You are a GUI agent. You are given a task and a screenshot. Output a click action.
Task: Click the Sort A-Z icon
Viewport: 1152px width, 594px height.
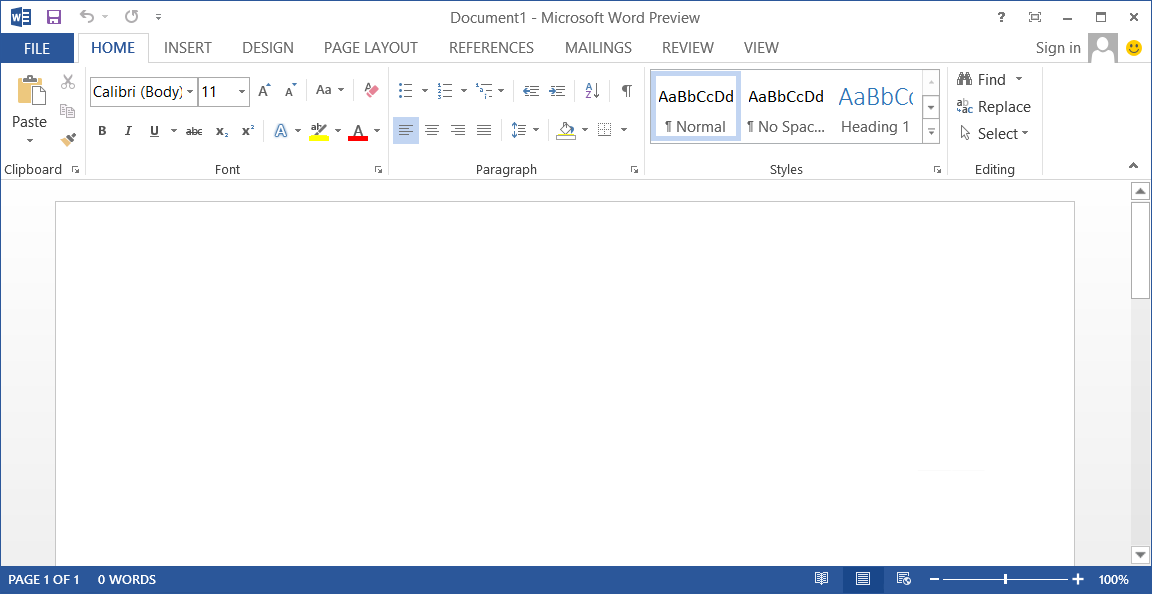pyautogui.click(x=592, y=90)
